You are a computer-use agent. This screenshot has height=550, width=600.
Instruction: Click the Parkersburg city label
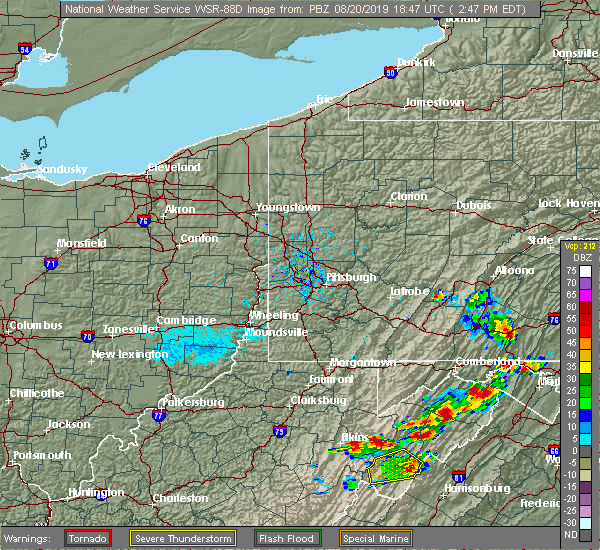pos(193,402)
